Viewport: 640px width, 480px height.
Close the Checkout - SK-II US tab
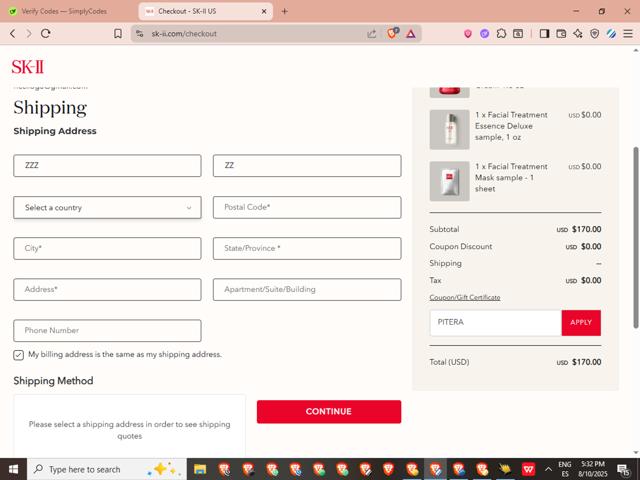click(264, 11)
